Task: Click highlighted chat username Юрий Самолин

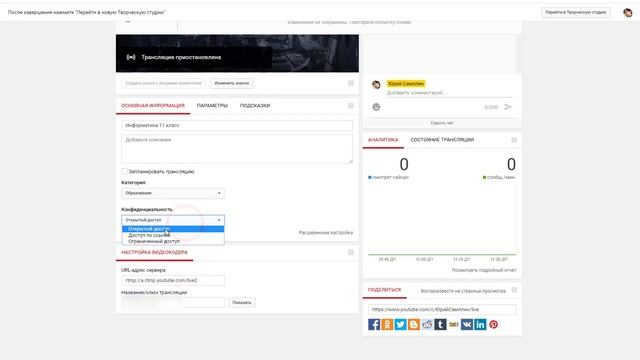Action: point(406,84)
